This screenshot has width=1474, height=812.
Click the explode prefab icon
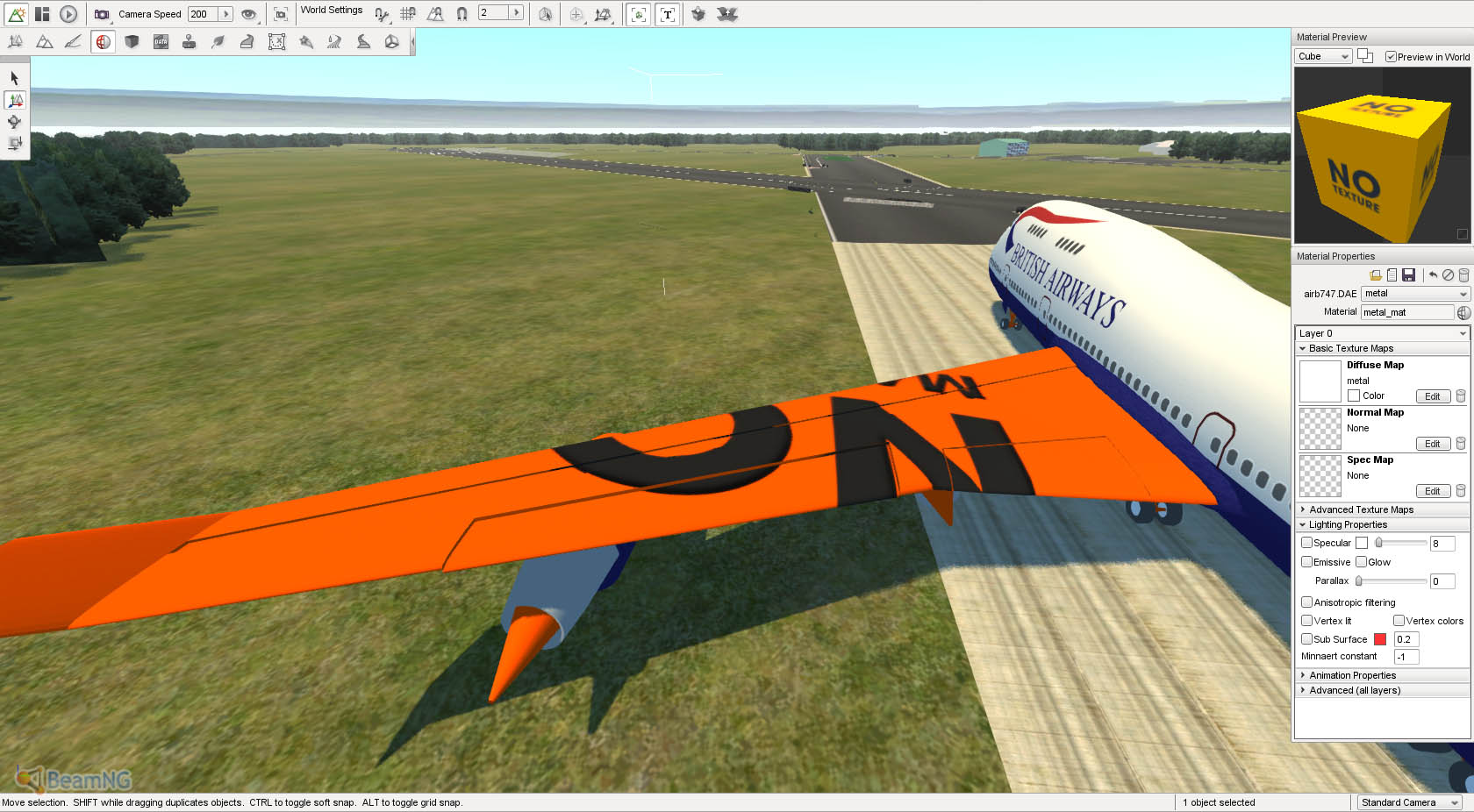(x=727, y=14)
